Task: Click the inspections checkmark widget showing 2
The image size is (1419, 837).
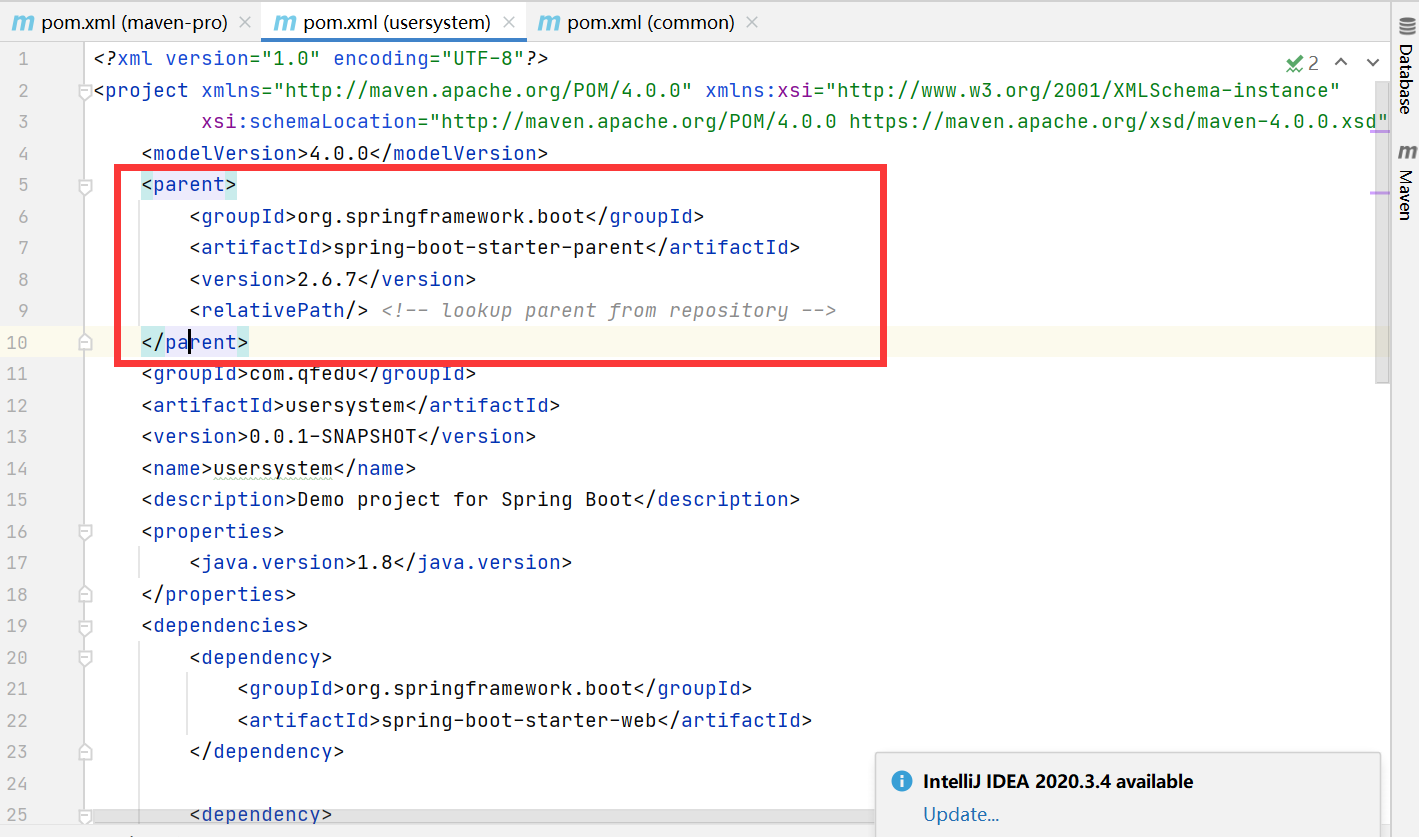Action: click(1302, 63)
